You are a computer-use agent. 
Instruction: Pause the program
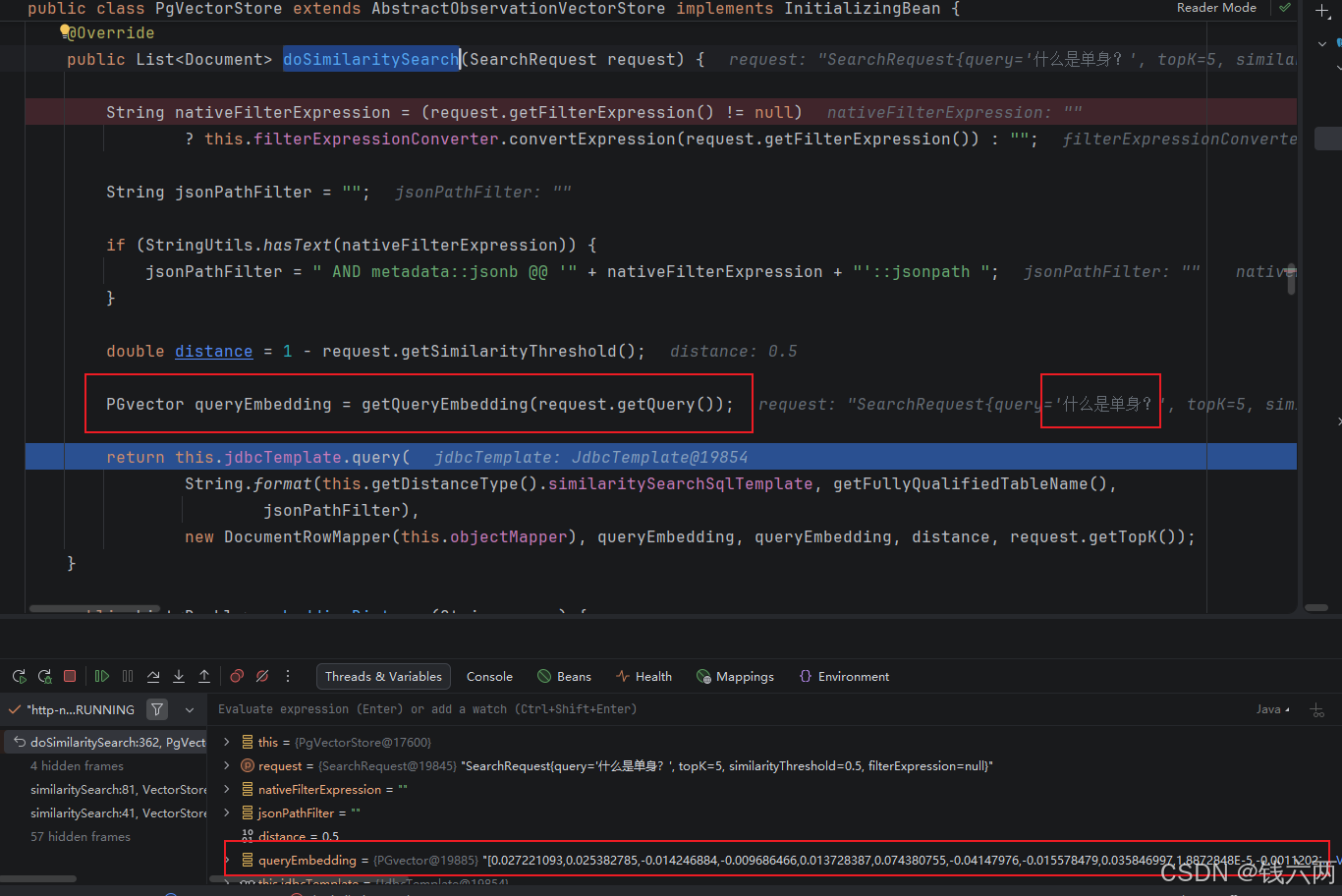[x=128, y=676]
